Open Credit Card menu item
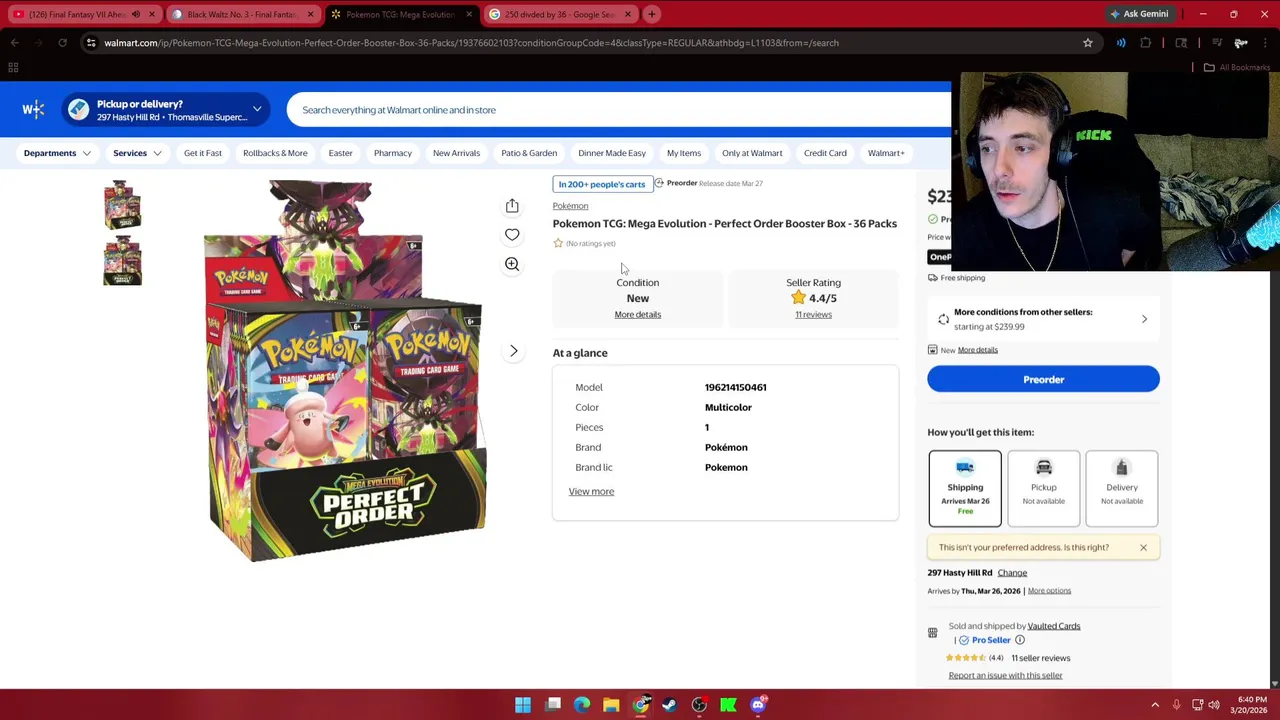Image resolution: width=1280 pixels, height=720 pixels. [x=825, y=153]
